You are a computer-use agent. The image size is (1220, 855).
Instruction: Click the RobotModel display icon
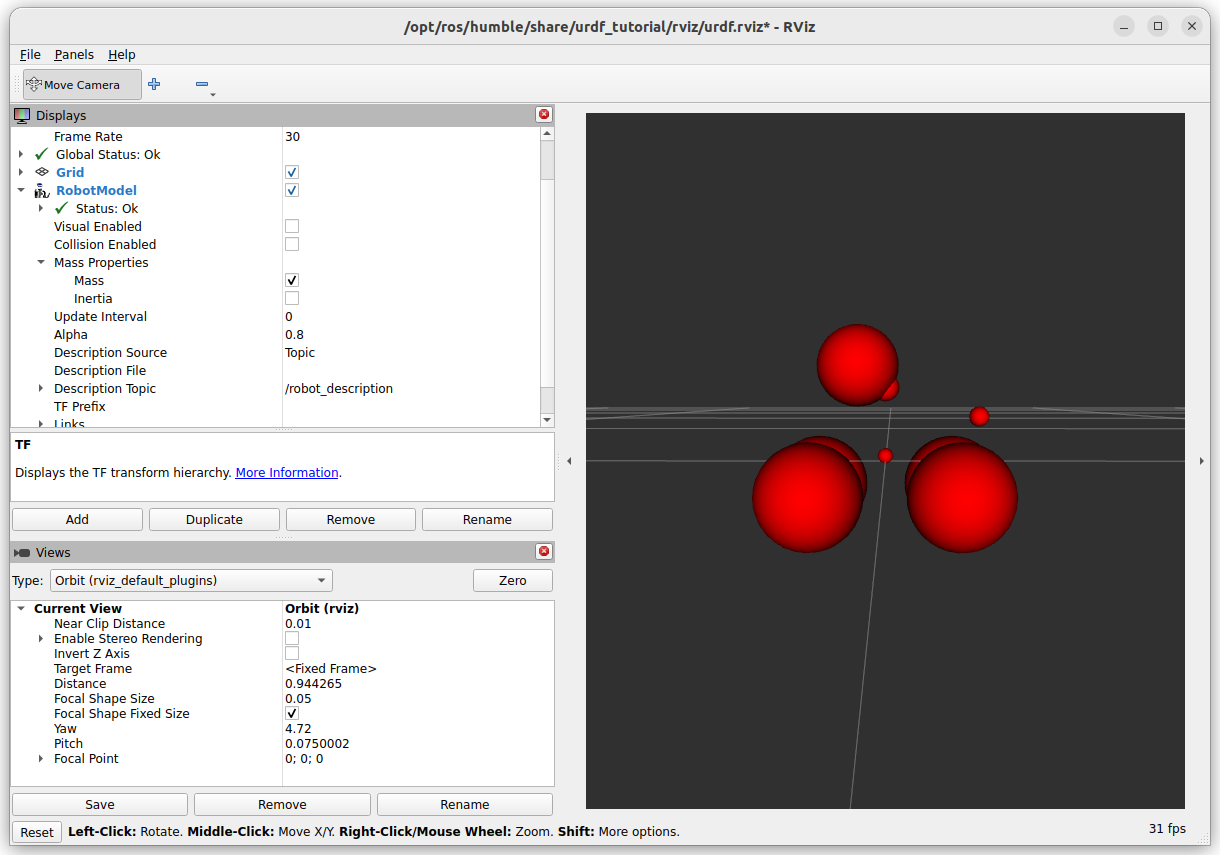(41, 191)
